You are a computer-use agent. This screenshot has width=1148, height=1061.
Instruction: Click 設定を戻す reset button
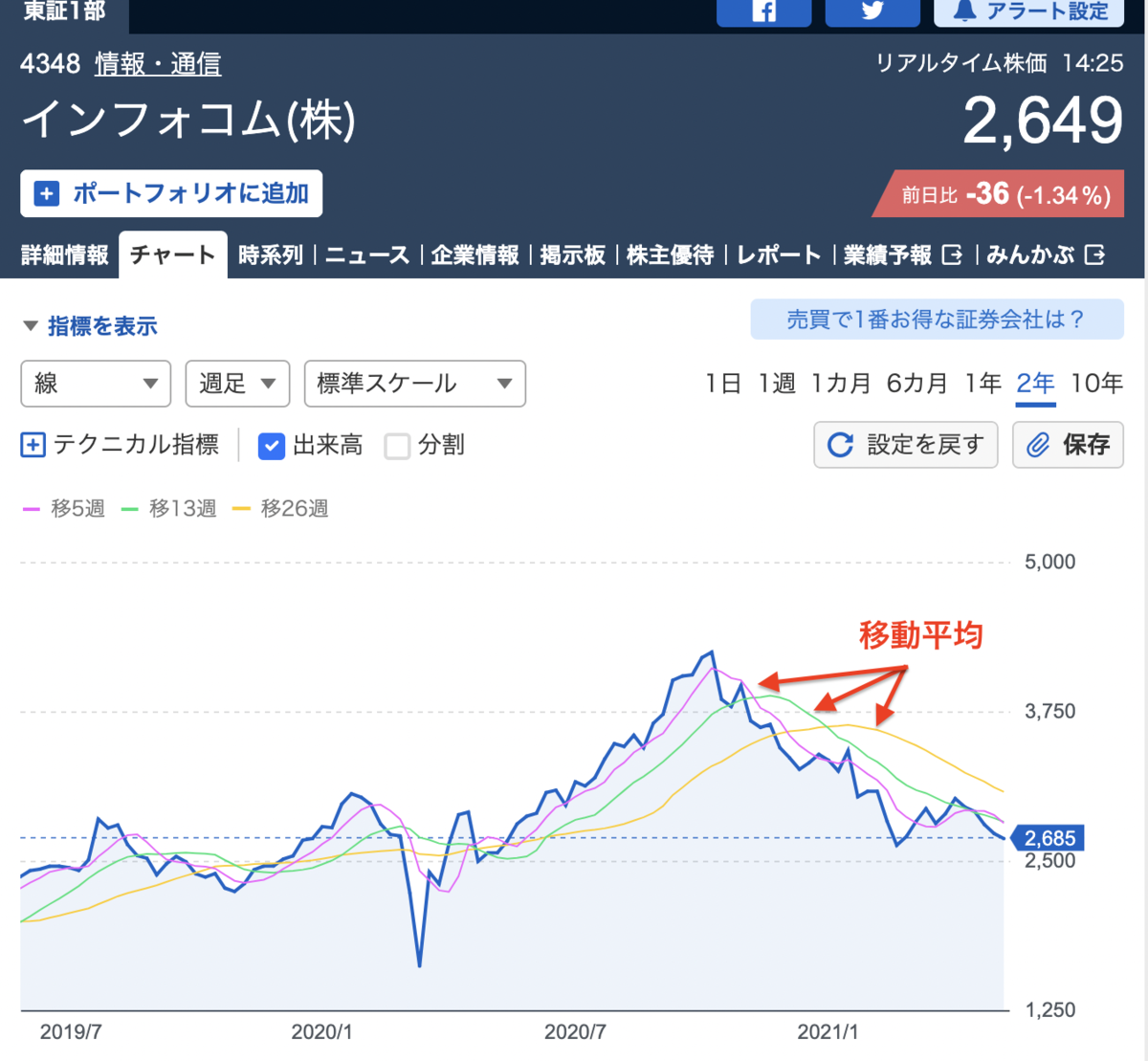click(905, 445)
